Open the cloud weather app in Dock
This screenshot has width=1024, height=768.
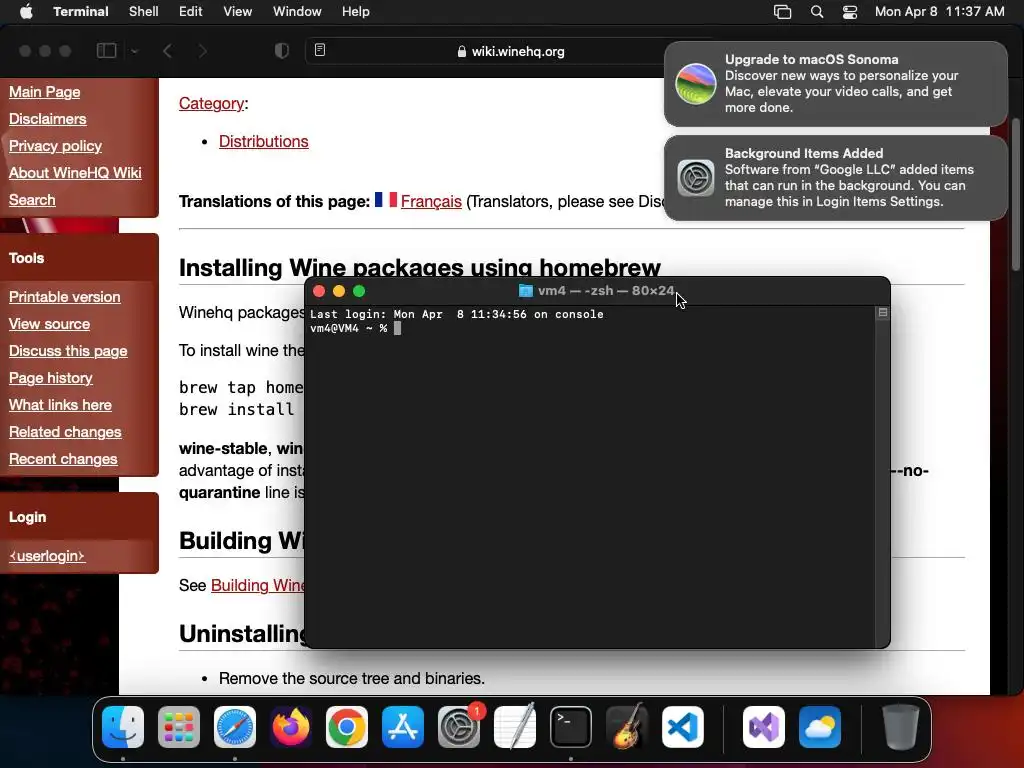tap(820, 727)
